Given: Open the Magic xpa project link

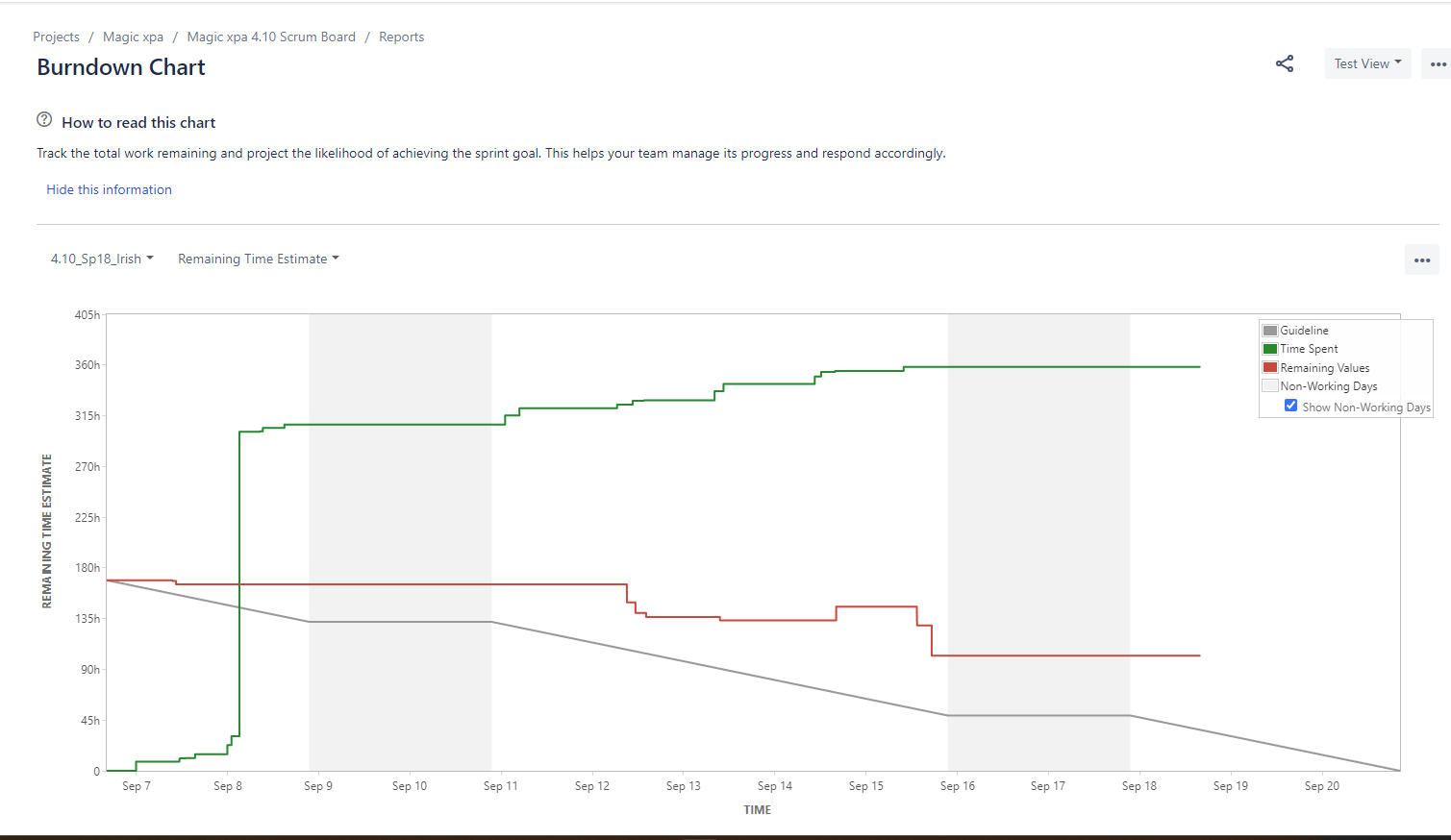Looking at the screenshot, I should (133, 37).
